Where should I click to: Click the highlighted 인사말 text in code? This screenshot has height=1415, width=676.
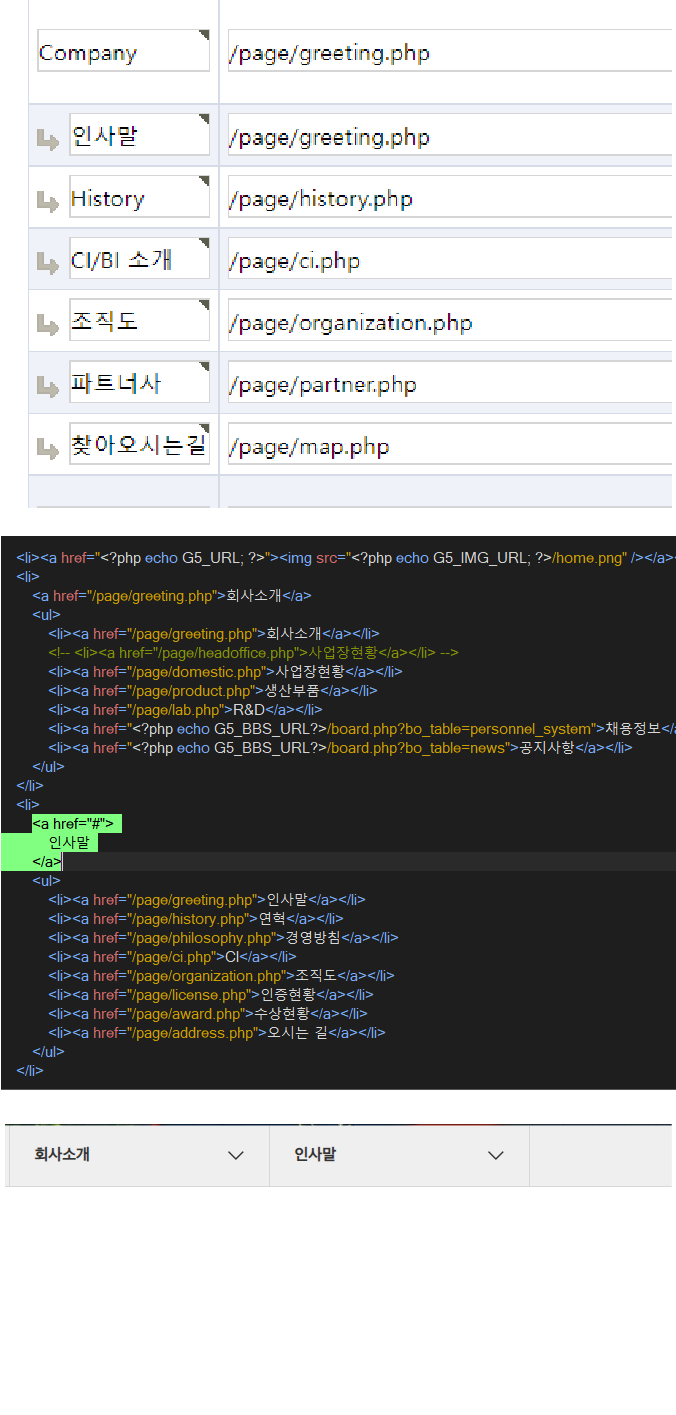[x=69, y=843]
